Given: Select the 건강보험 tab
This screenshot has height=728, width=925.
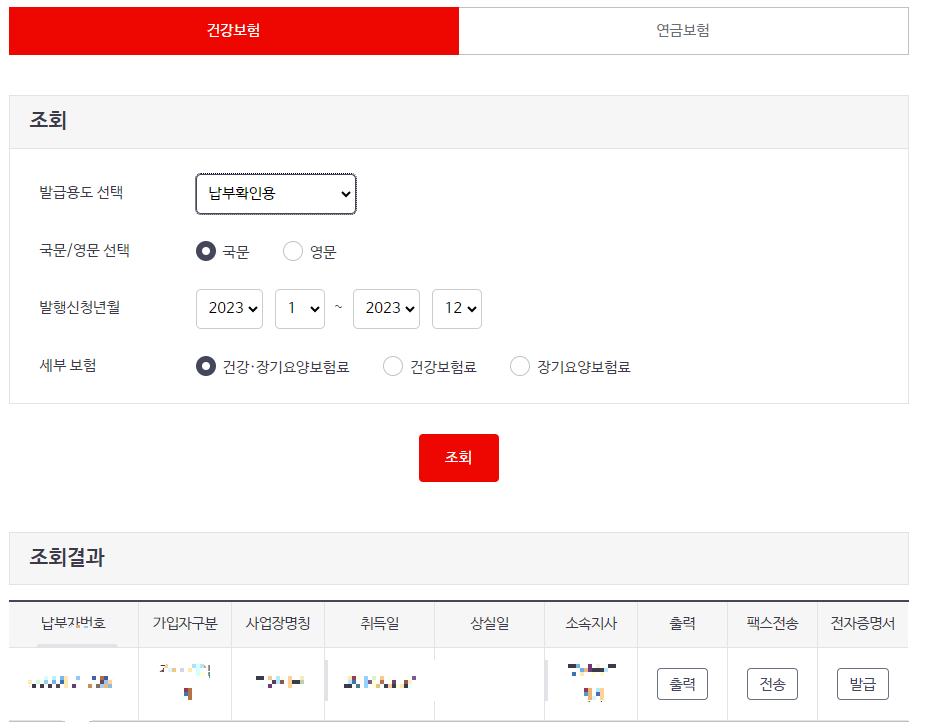Looking at the screenshot, I should 234,30.
